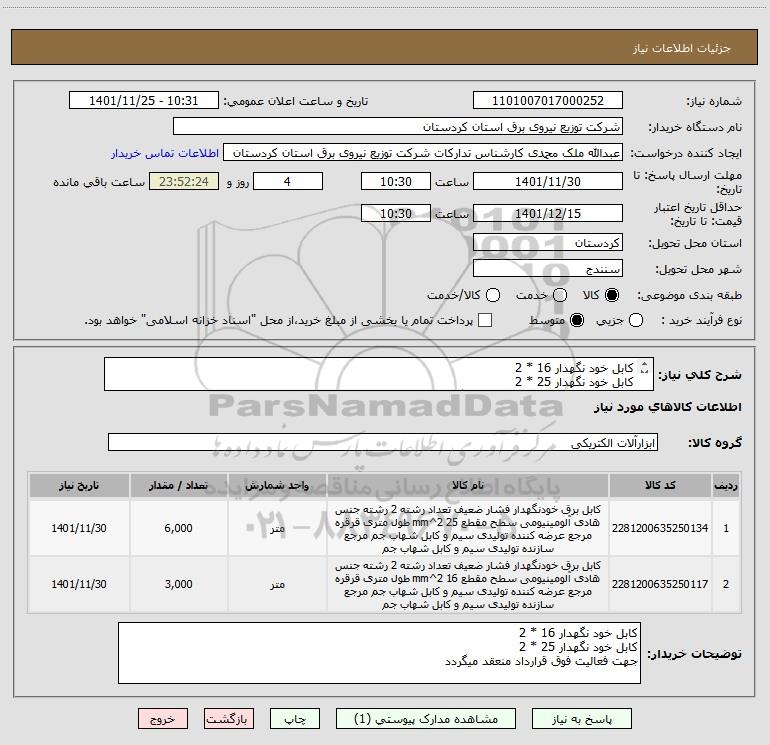
Task: Click row 2 product name with 16 mm^2
Action: 468,585
